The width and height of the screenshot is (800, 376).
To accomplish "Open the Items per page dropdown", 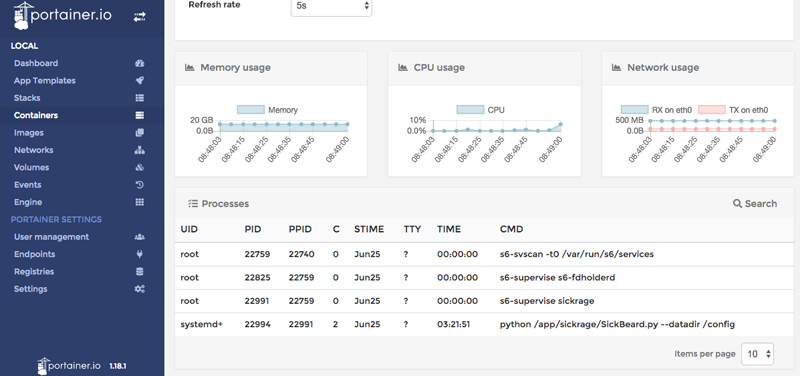I will click(x=757, y=354).
